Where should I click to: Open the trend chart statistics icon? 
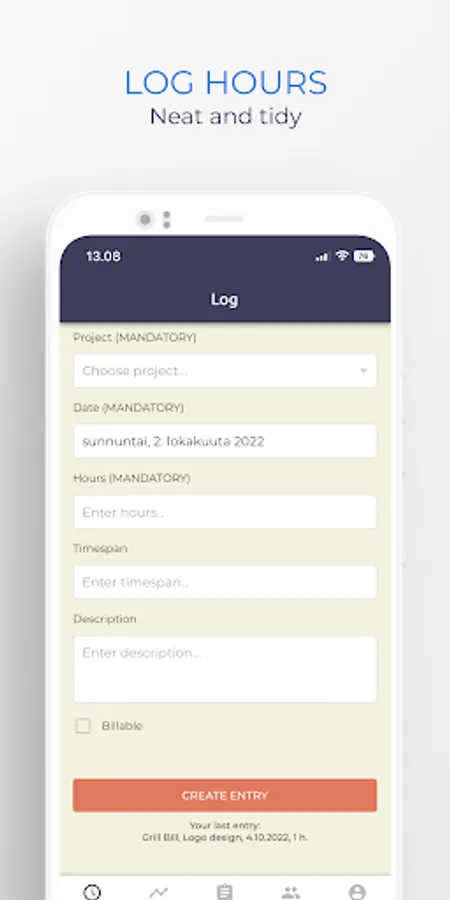click(158, 891)
